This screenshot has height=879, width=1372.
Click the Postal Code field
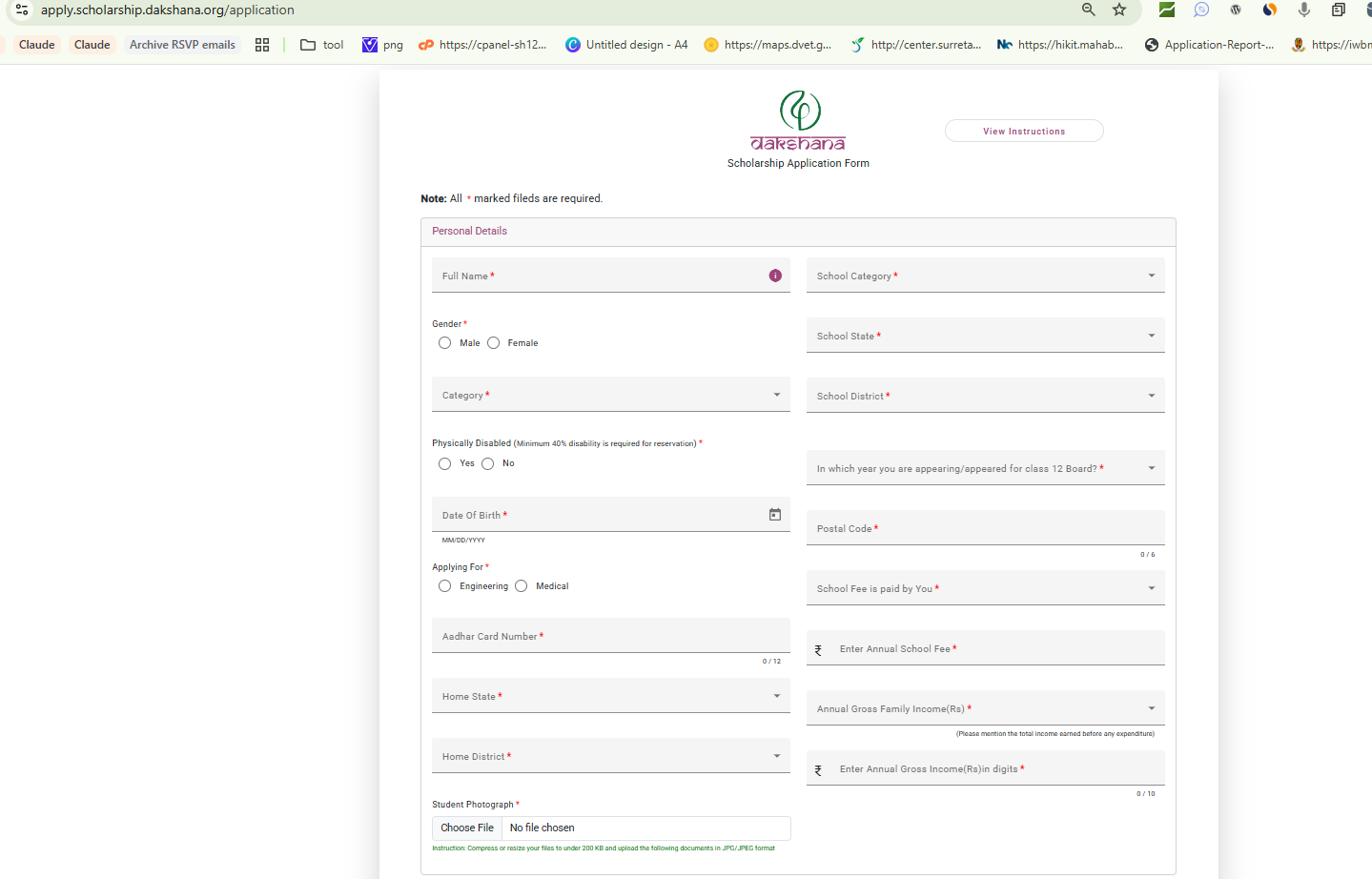click(x=986, y=528)
